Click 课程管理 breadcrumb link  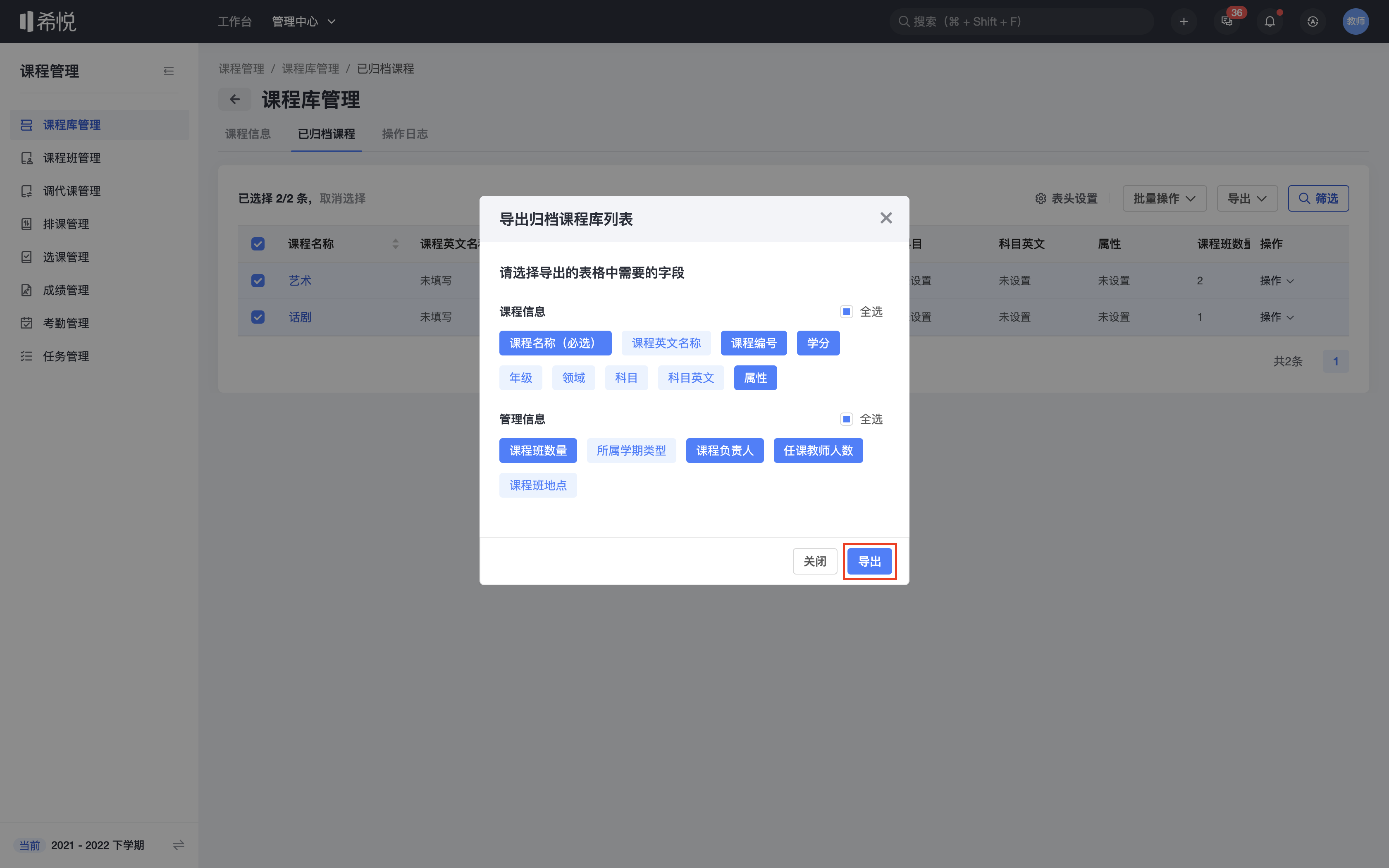click(241, 69)
